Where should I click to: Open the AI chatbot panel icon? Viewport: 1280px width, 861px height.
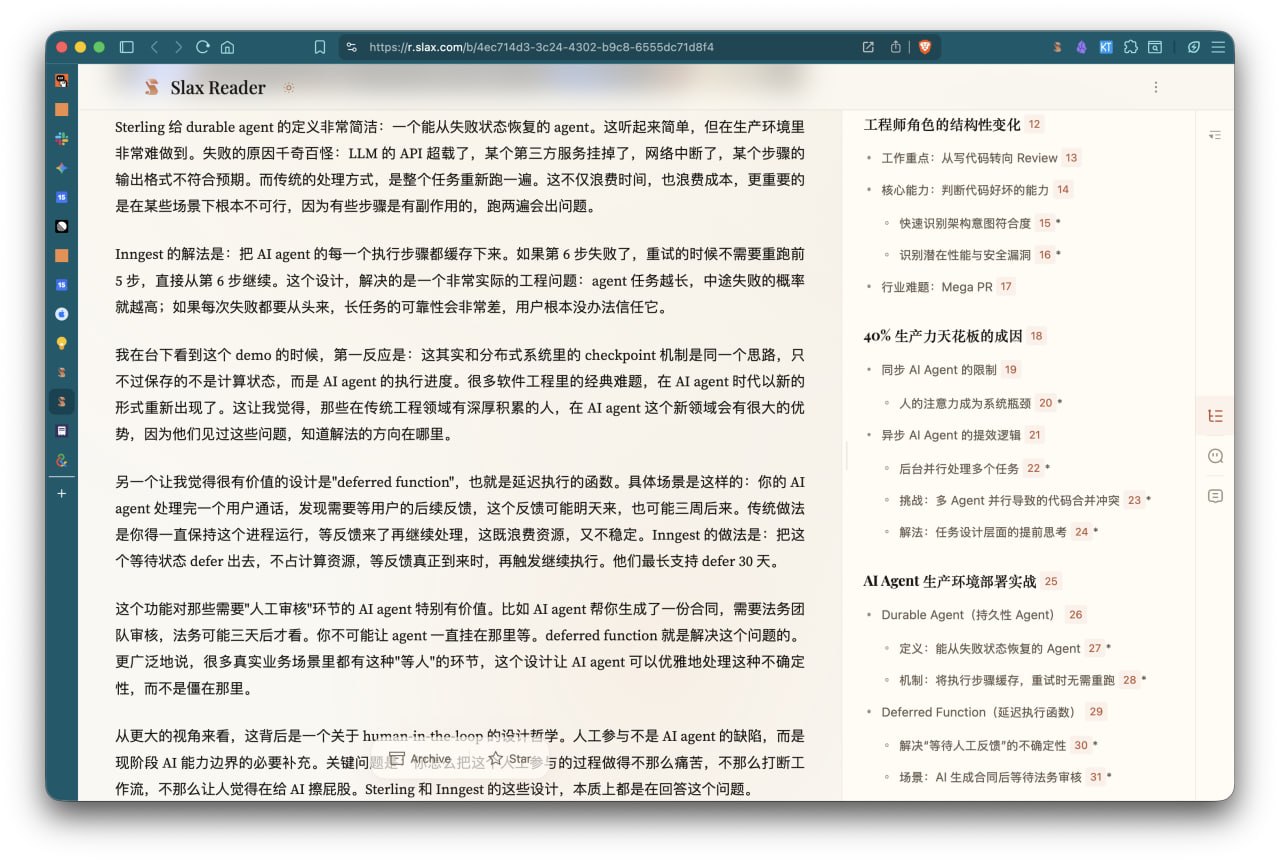[x=1215, y=456]
